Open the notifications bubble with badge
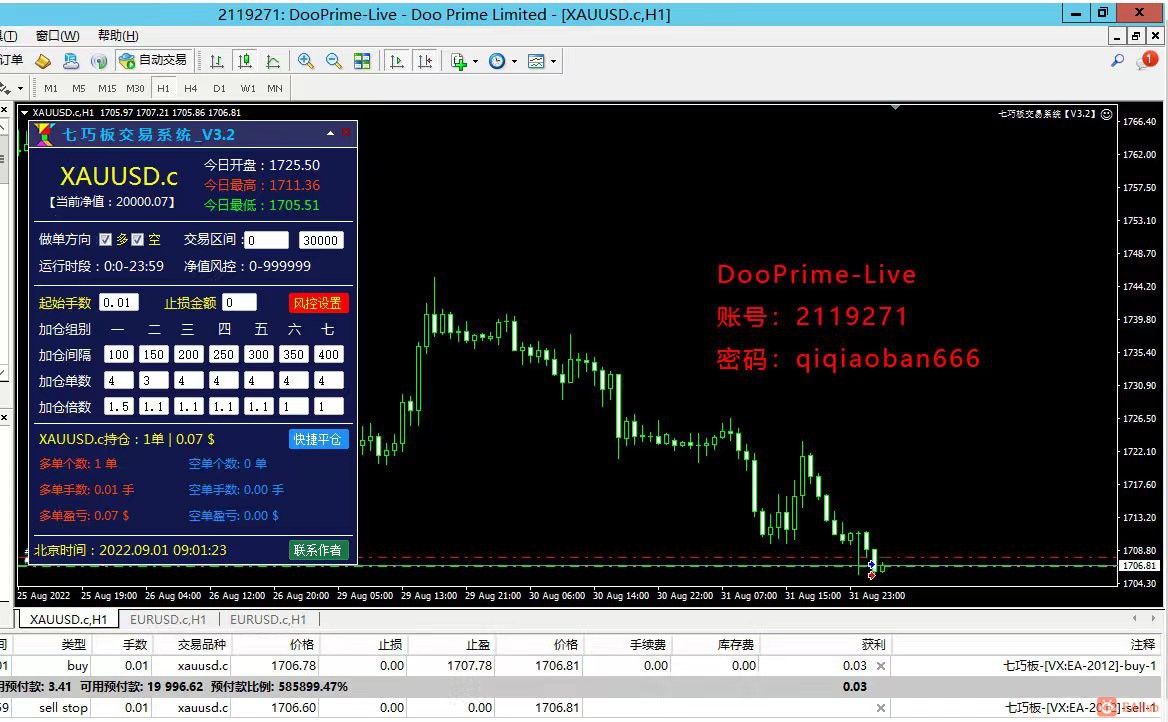Viewport: 1168px width, 722px height. pos(1146,60)
